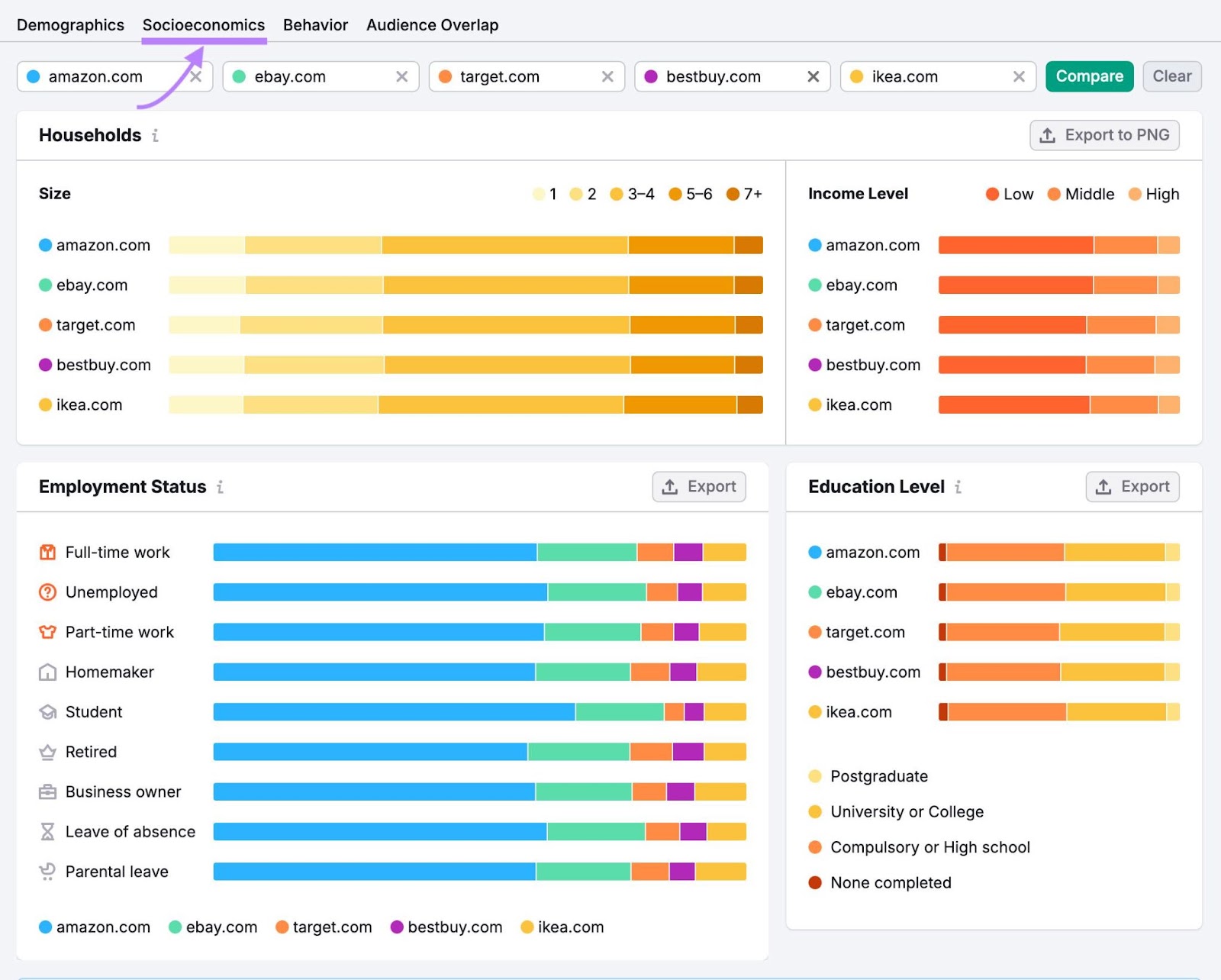This screenshot has height=980, width=1221.
Task: Click the Business owner briefcase icon
Action: (47, 791)
